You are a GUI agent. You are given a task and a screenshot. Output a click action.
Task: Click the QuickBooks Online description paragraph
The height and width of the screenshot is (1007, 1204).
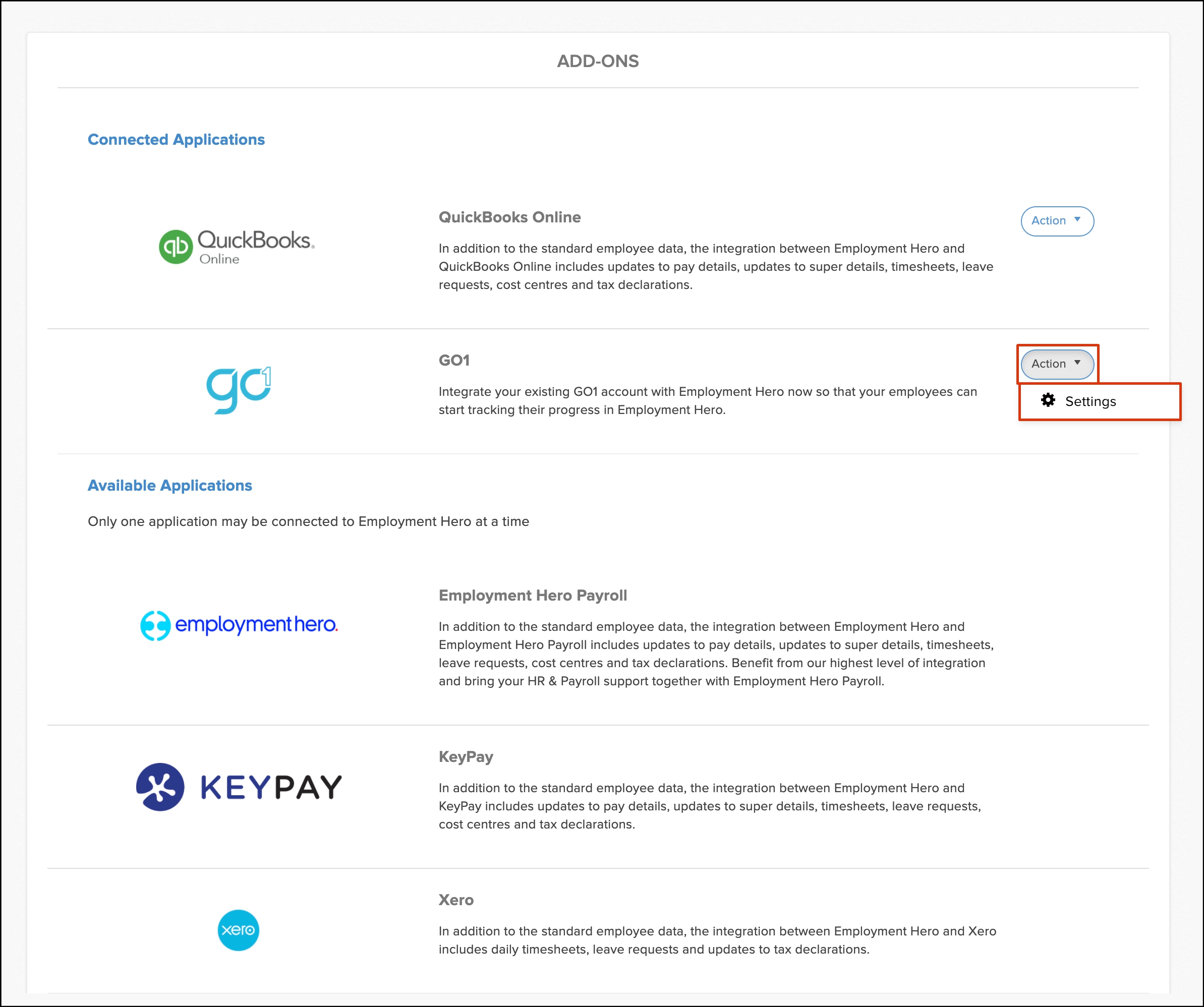(x=716, y=267)
